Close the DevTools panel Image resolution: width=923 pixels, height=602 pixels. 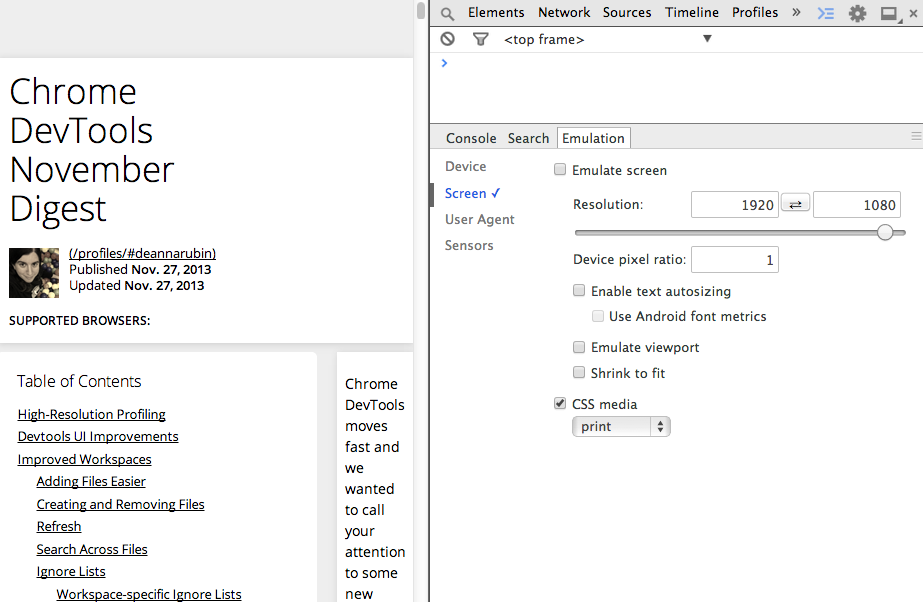tap(913, 13)
